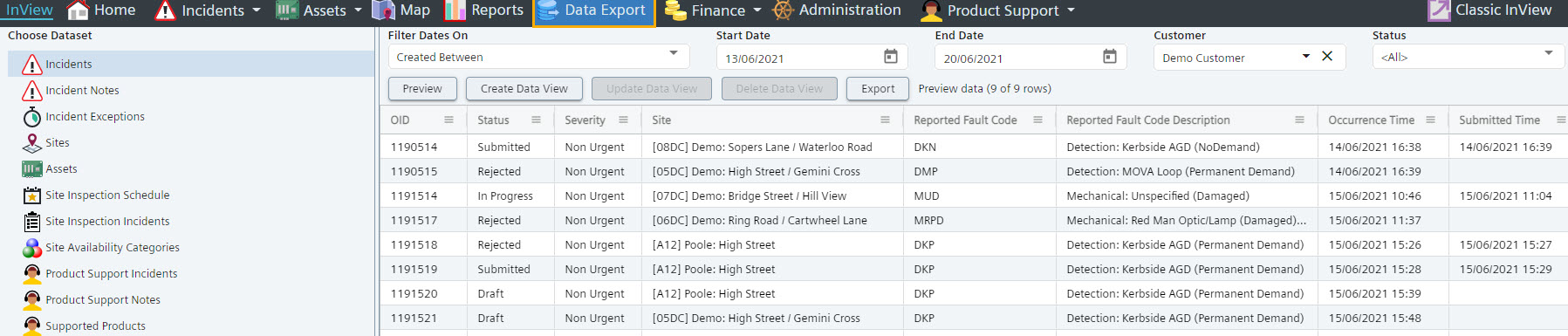Open Reported Fault Code Description column menu

coord(1299,120)
